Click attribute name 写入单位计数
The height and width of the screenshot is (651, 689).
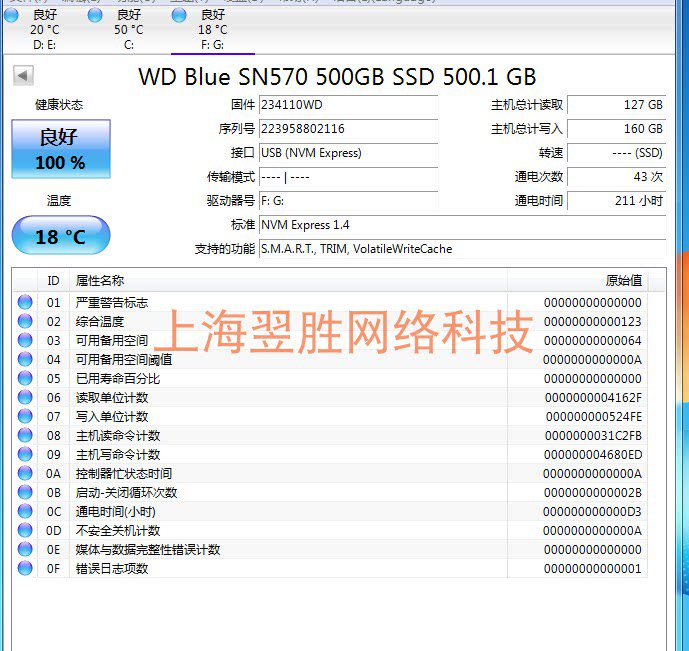(x=112, y=416)
